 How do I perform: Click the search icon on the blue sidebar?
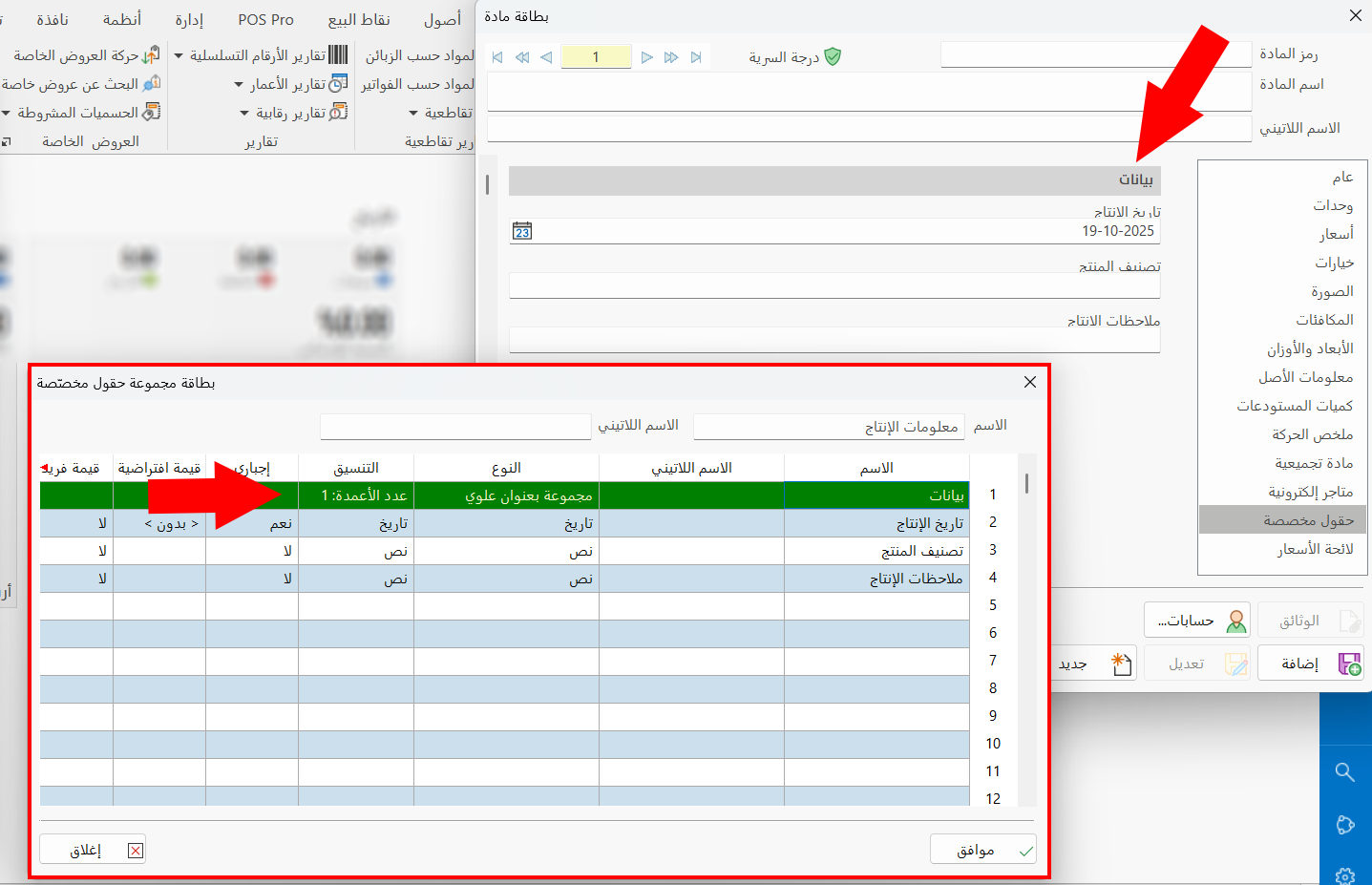click(x=1345, y=772)
